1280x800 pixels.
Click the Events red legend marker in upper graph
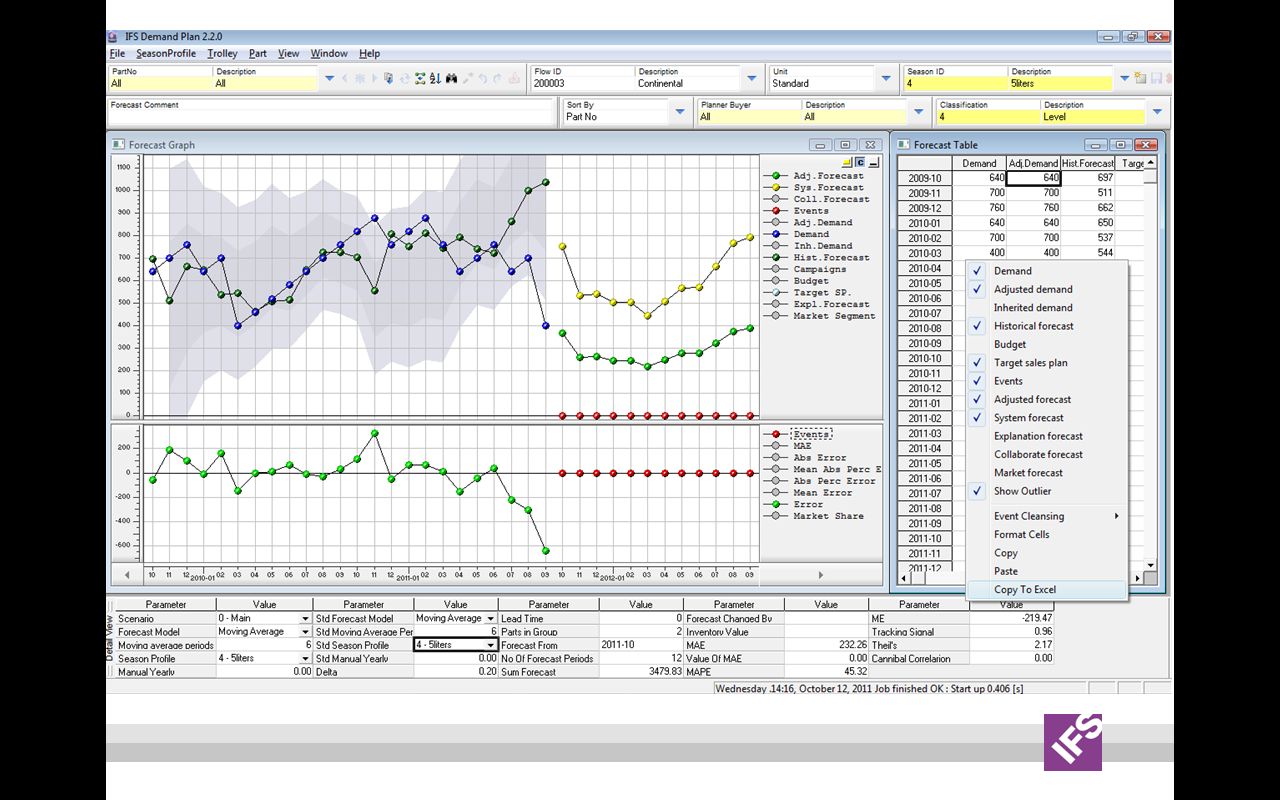click(x=775, y=211)
